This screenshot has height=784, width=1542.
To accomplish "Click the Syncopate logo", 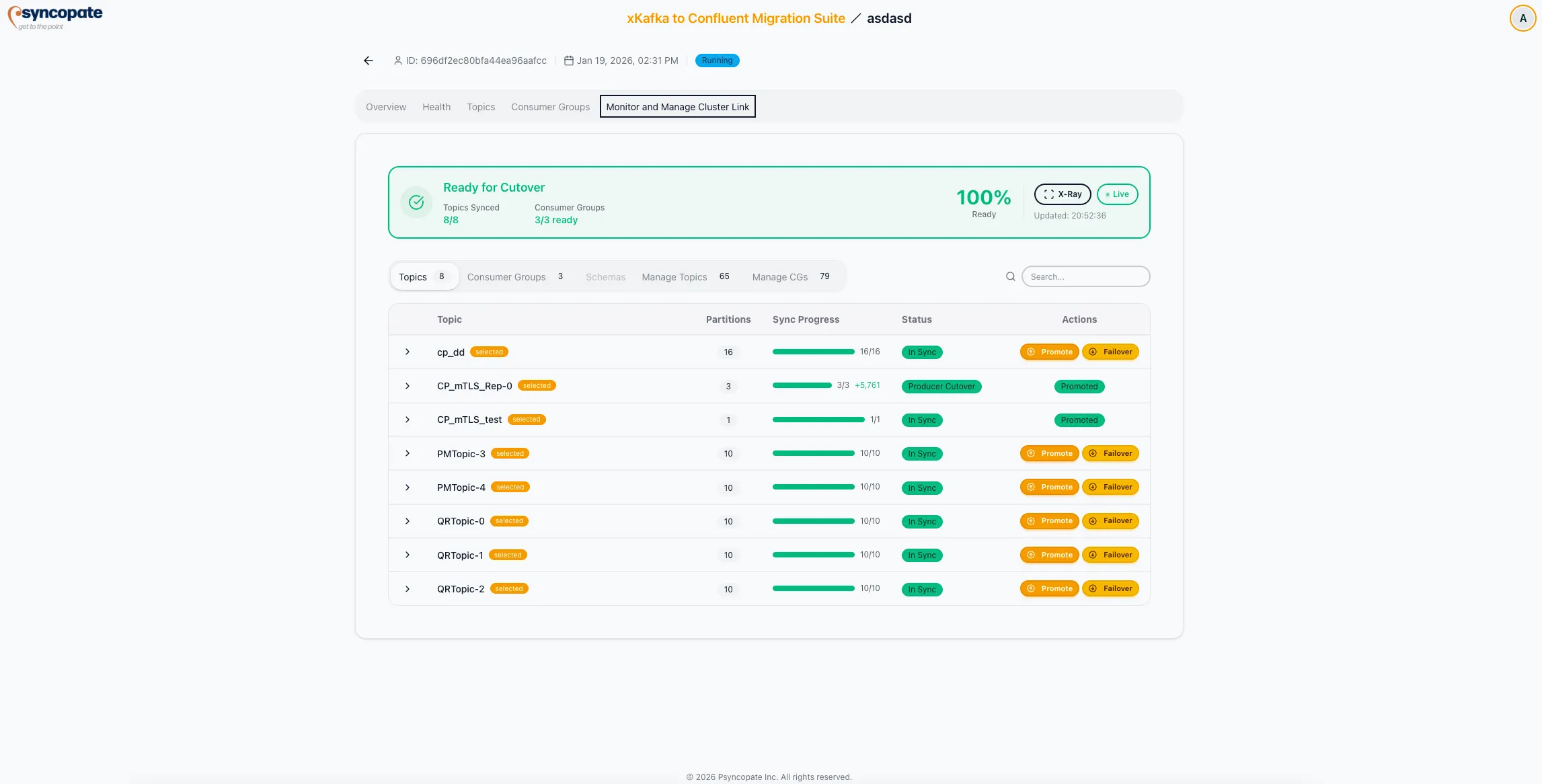I will [x=56, y=17].
